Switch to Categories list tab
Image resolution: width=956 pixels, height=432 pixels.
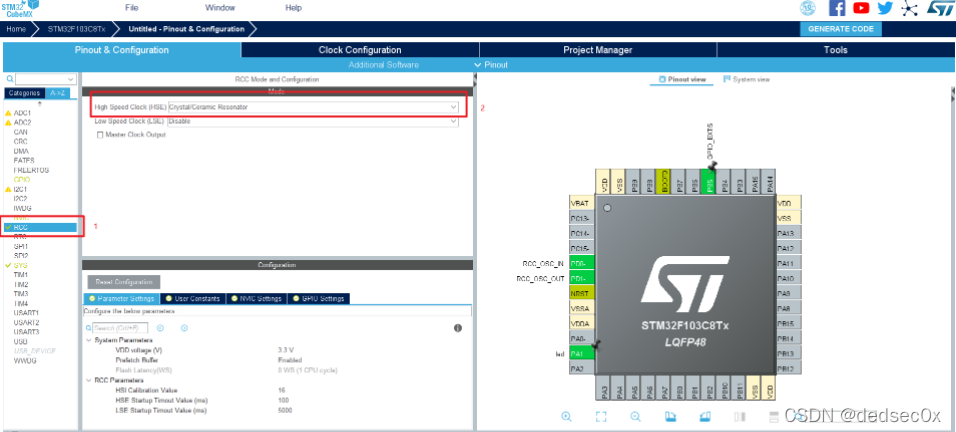24,93
